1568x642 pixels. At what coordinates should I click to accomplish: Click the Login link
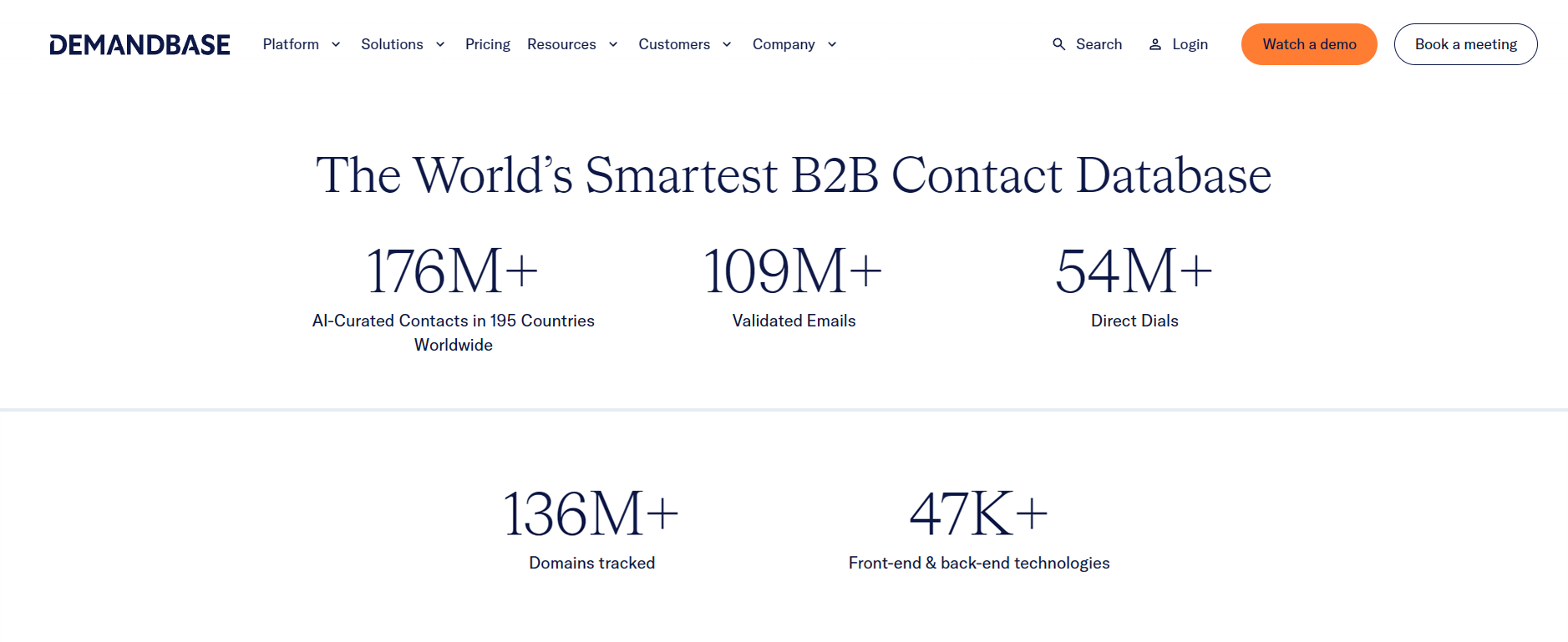coord(1190,44)
